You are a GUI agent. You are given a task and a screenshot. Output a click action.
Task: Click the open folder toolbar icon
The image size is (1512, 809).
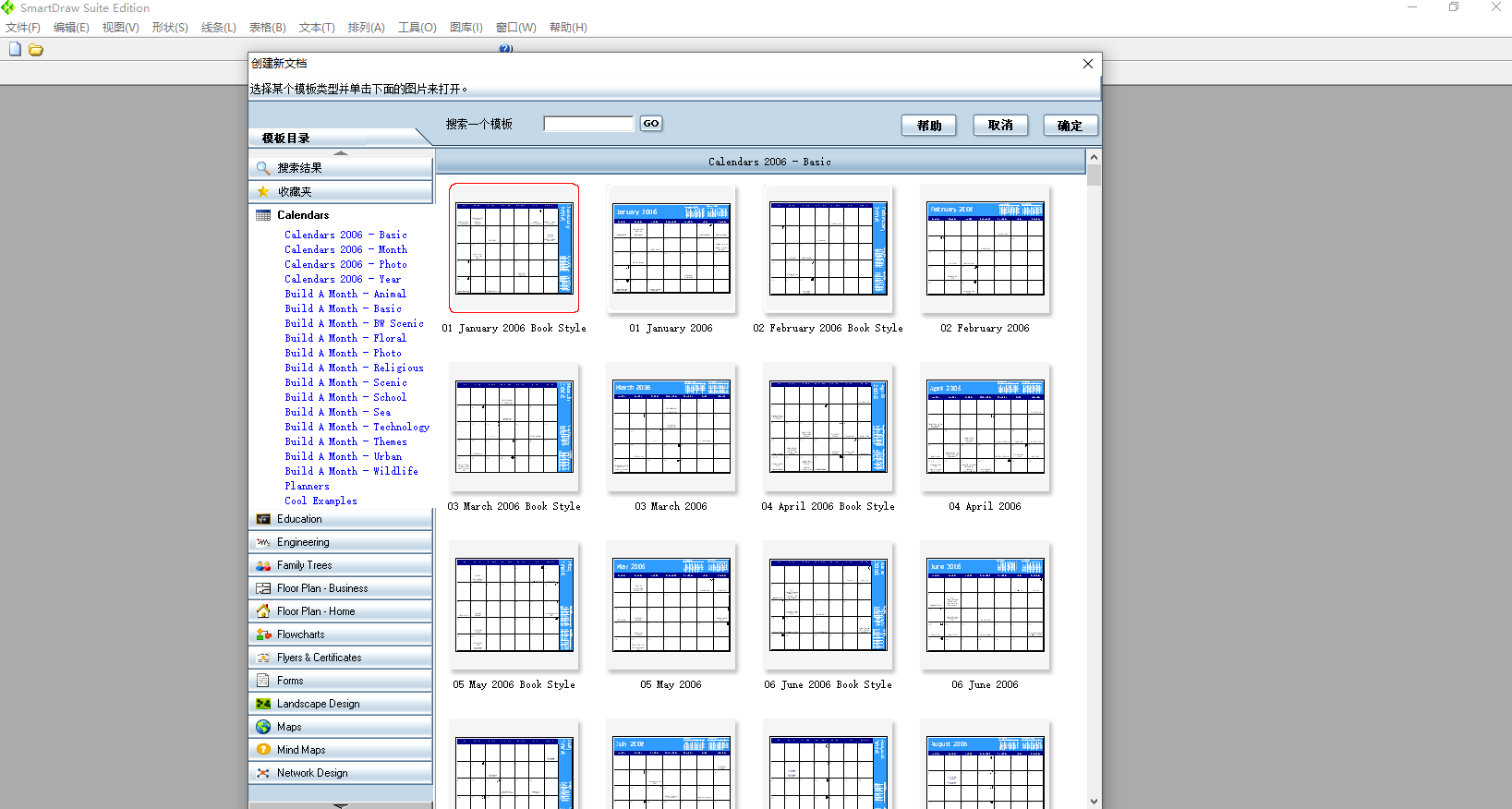pos(36,50)
